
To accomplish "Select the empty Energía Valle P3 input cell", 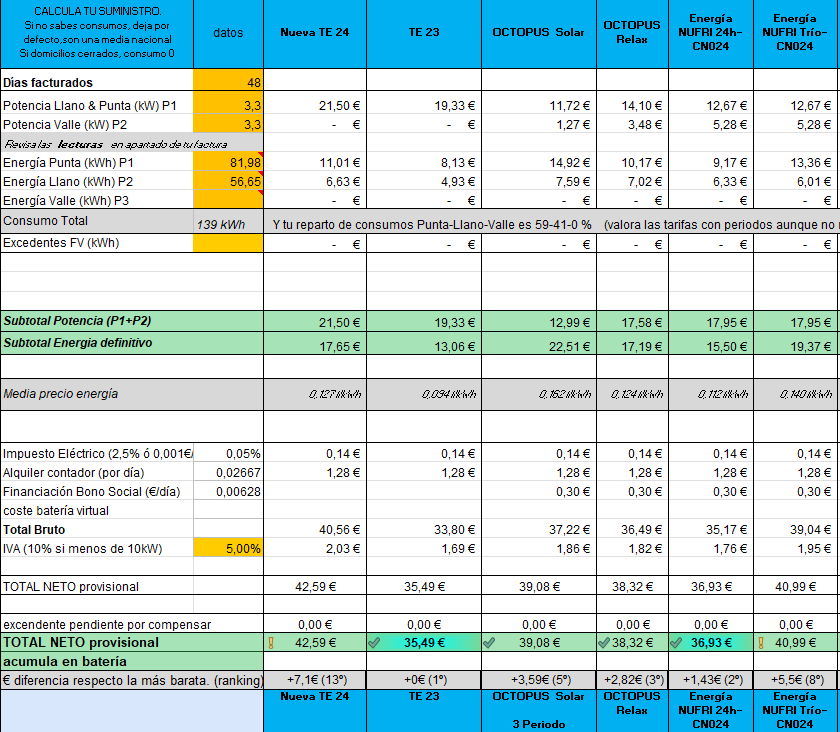I will (x=228, y=199).
